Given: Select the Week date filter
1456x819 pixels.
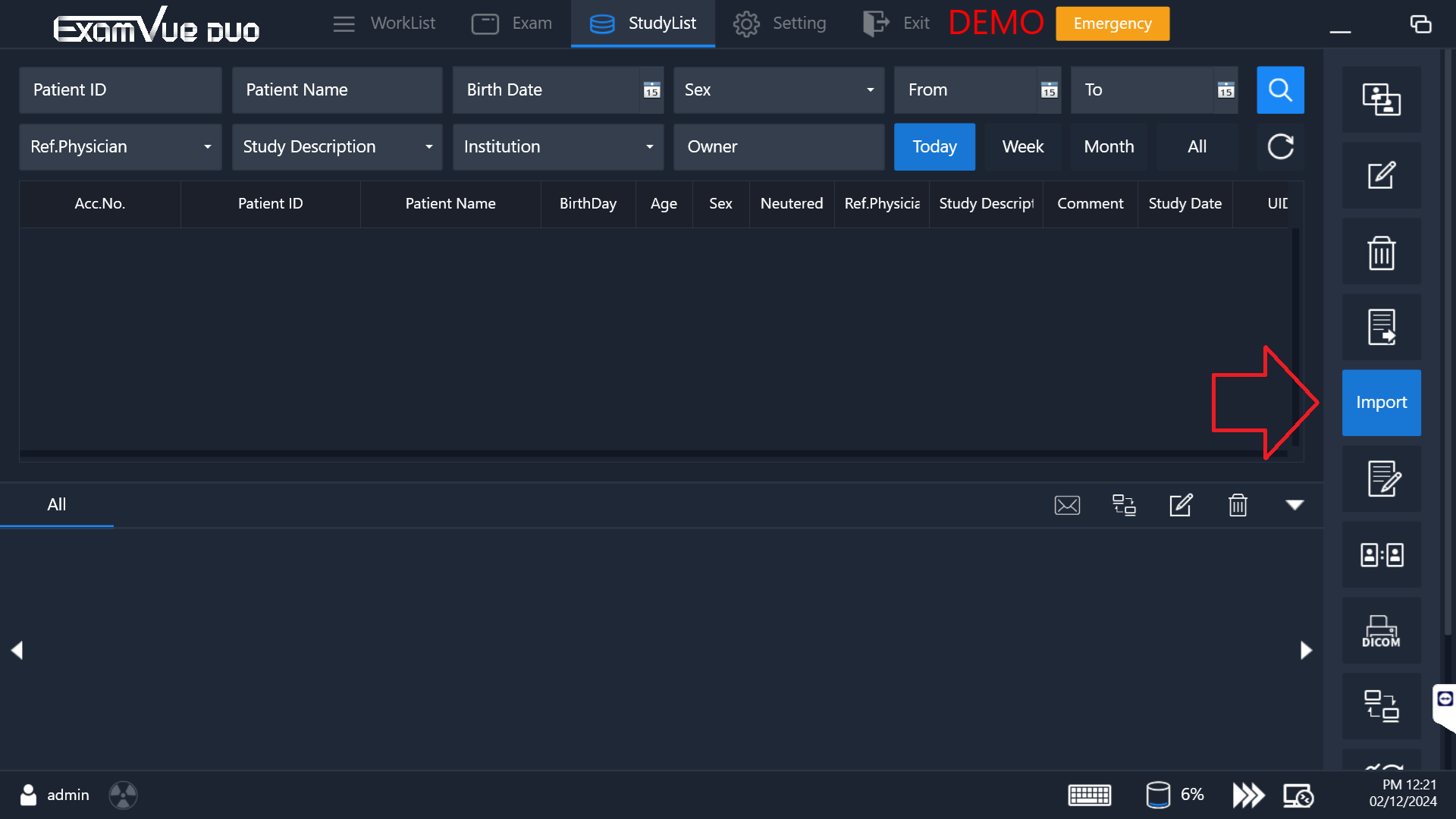Looking at the screenshot, I should coord(1022,147).
